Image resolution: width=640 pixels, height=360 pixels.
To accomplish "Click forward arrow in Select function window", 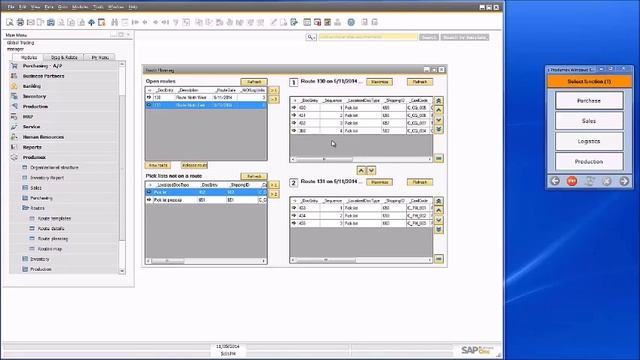I will coord(624,181).
